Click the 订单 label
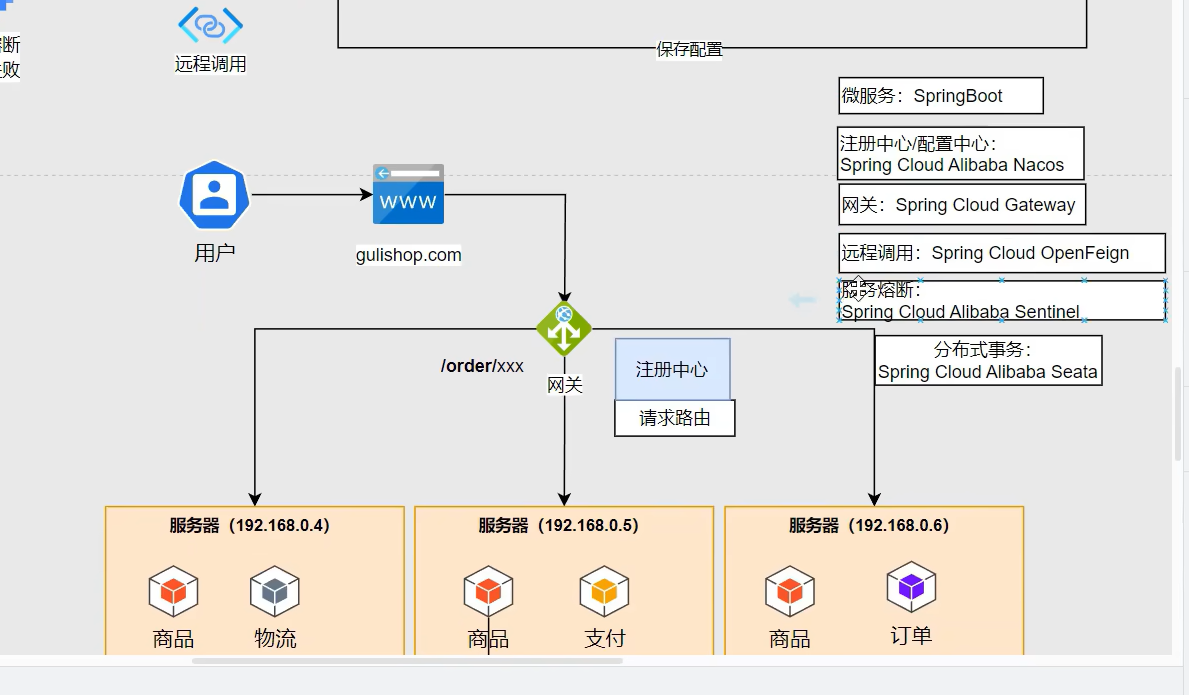 coord(911,635)
